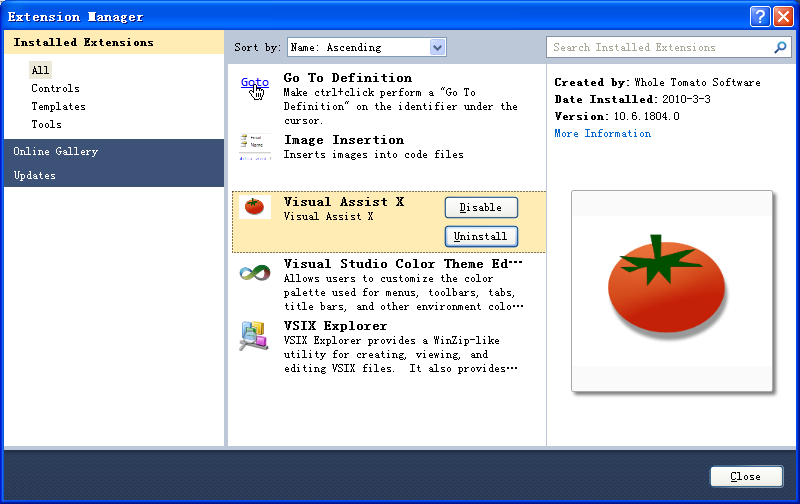Open the help question mark button
The height and width of the screenshot is (504, 800).
[760, 16]
